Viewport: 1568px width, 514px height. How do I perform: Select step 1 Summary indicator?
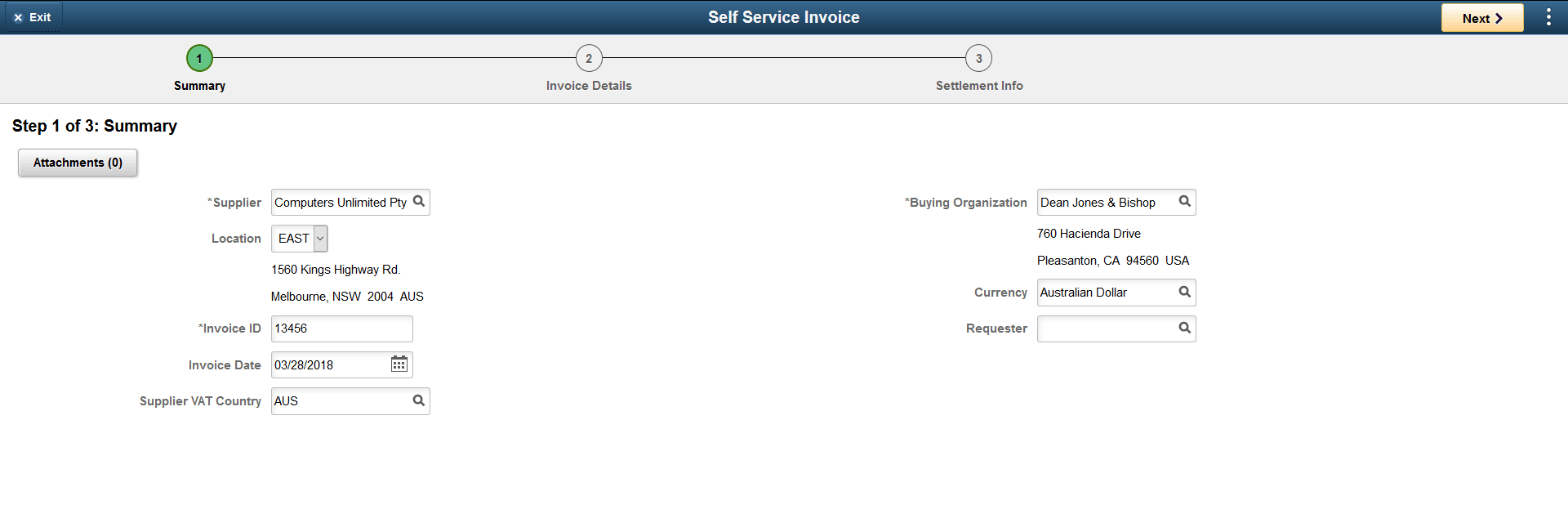tap(200, 57)
